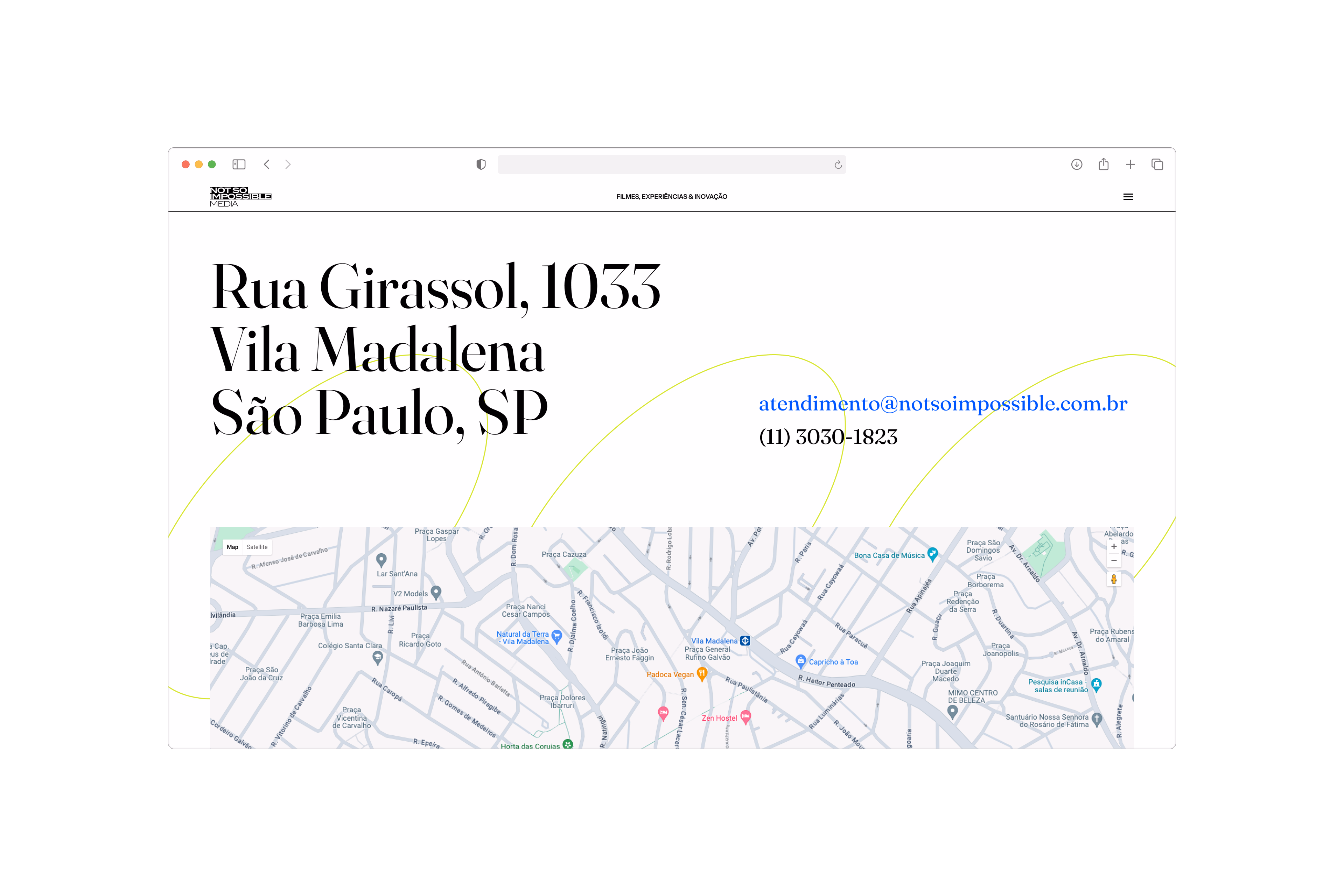The height and width of the screenshot is (896, 1344).
Task: Click the Praça Emília Barbosa Lima label
Action: 321,620
